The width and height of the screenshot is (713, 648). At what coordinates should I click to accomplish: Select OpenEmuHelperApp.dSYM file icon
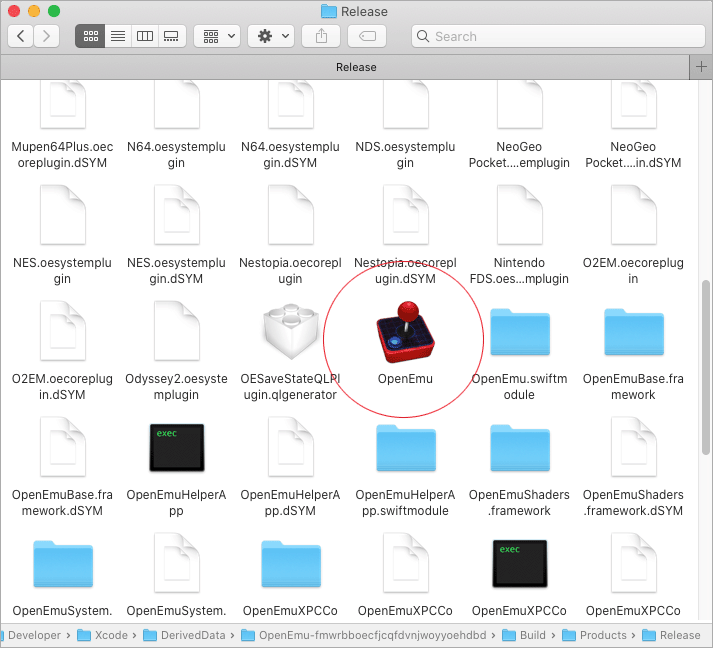[x=291, y=447]
